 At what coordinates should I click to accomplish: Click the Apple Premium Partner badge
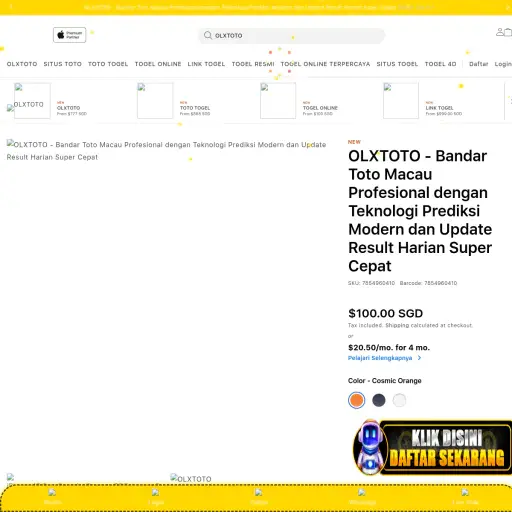69,35
